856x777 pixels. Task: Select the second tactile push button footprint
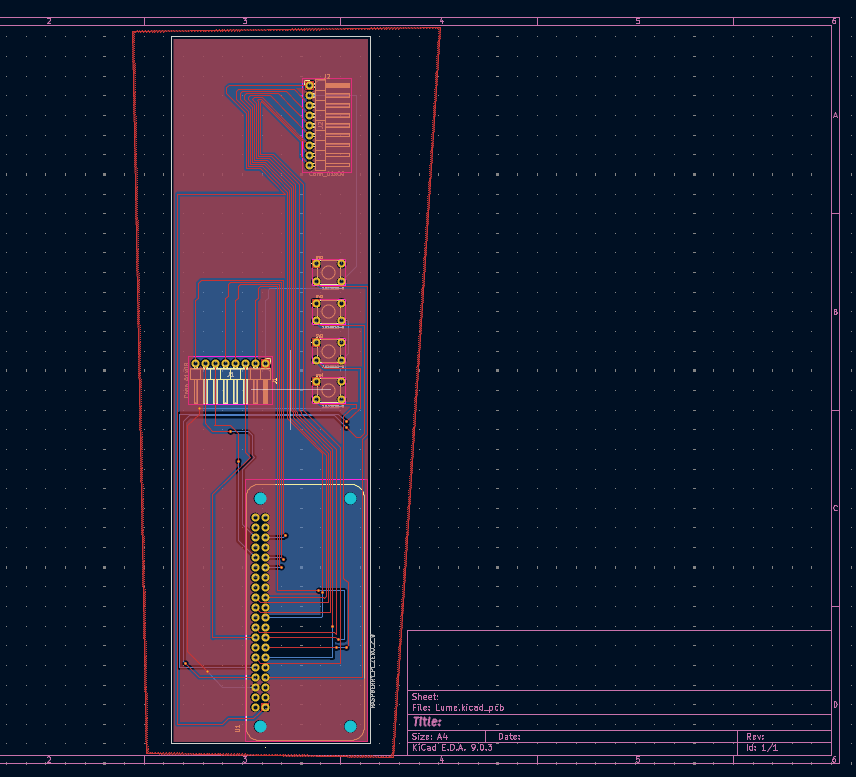329,312
